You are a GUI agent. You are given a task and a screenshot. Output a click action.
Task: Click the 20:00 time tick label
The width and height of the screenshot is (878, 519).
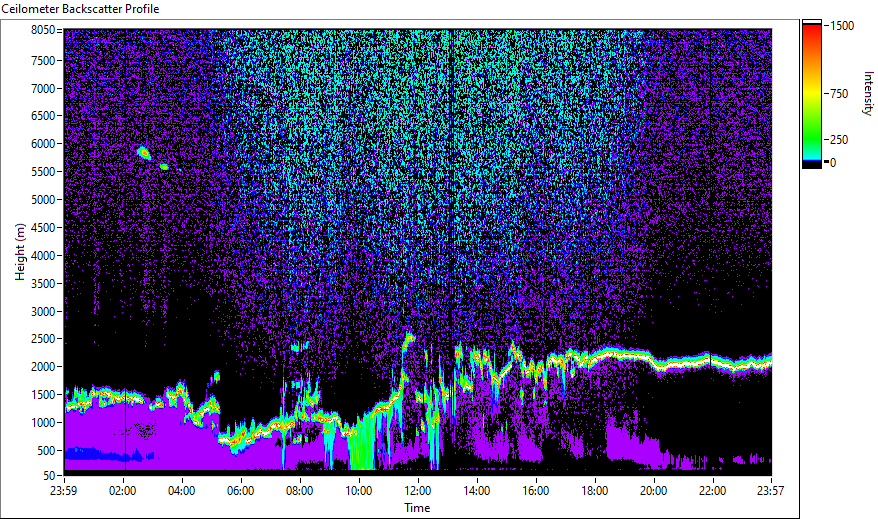653,491
